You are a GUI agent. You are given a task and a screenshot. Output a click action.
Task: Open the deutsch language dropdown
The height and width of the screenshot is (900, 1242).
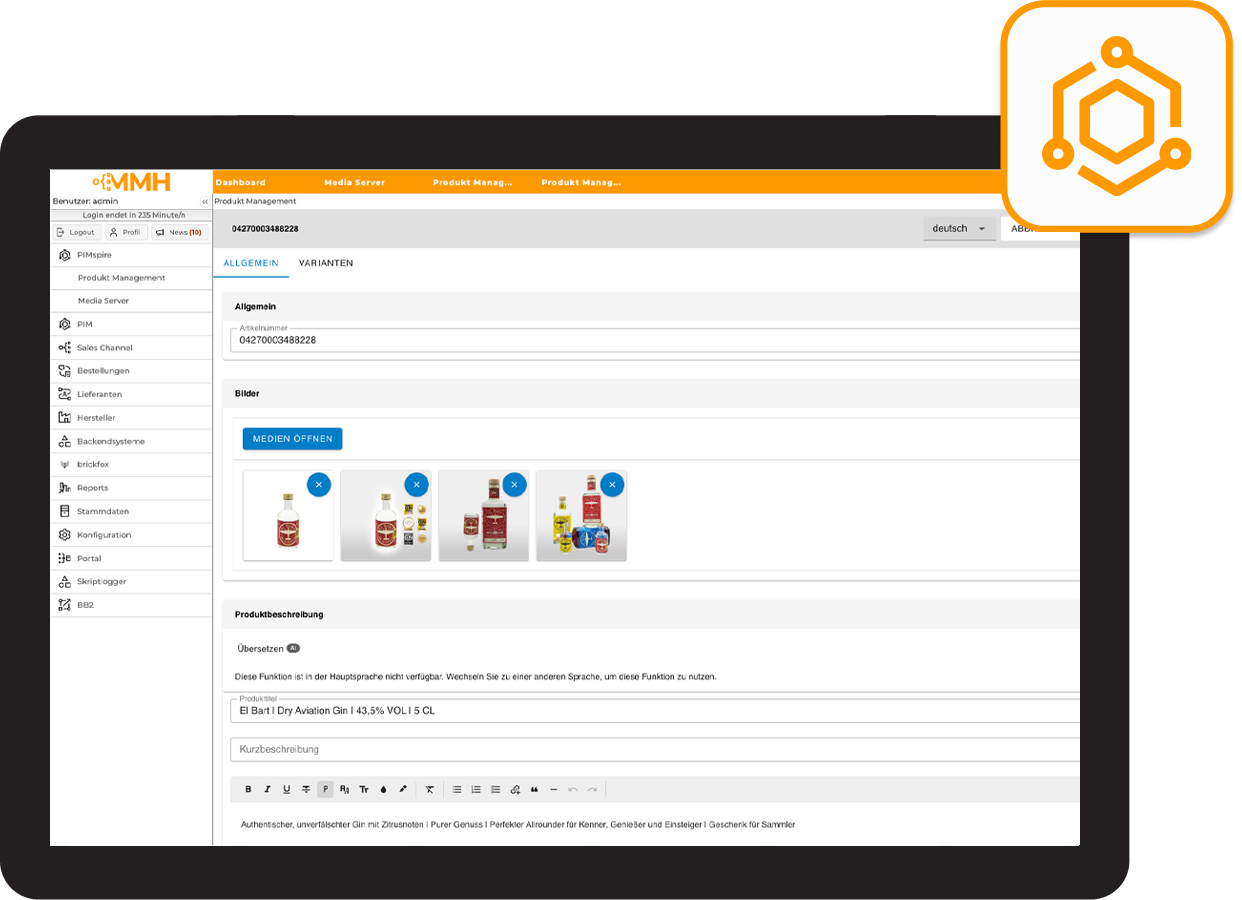coord(959,229)
